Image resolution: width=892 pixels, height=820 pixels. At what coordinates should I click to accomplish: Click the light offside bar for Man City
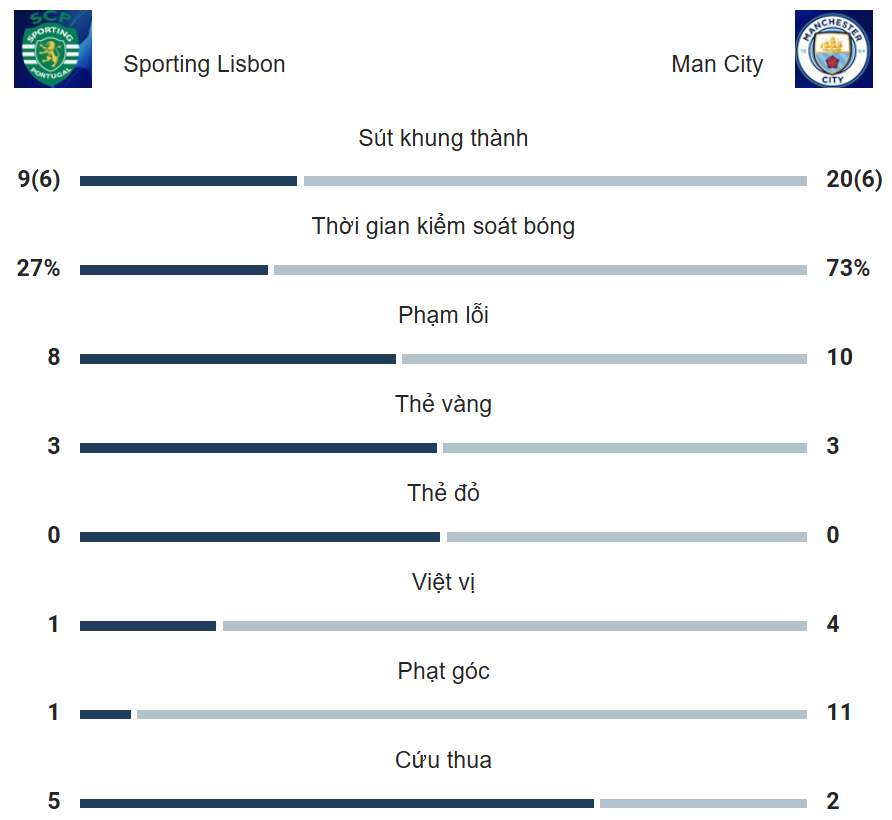coord(515,626)
